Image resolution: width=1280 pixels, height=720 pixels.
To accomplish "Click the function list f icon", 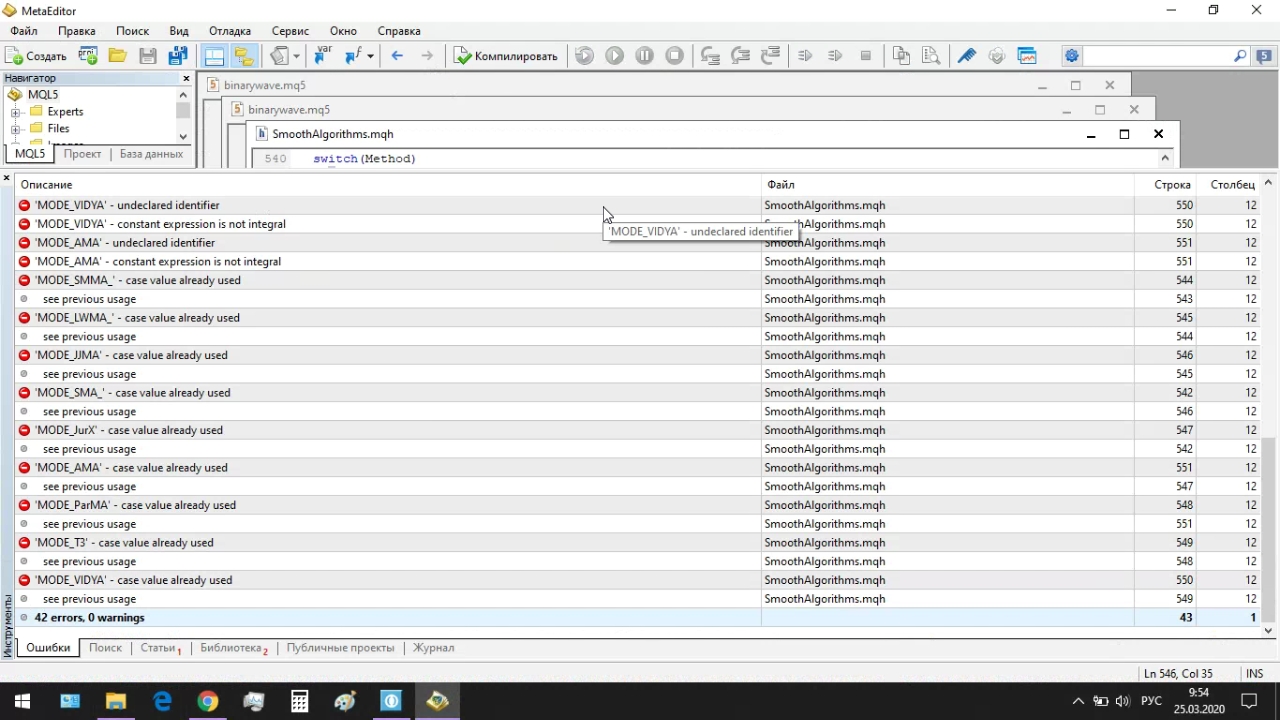I will (353, 56).
